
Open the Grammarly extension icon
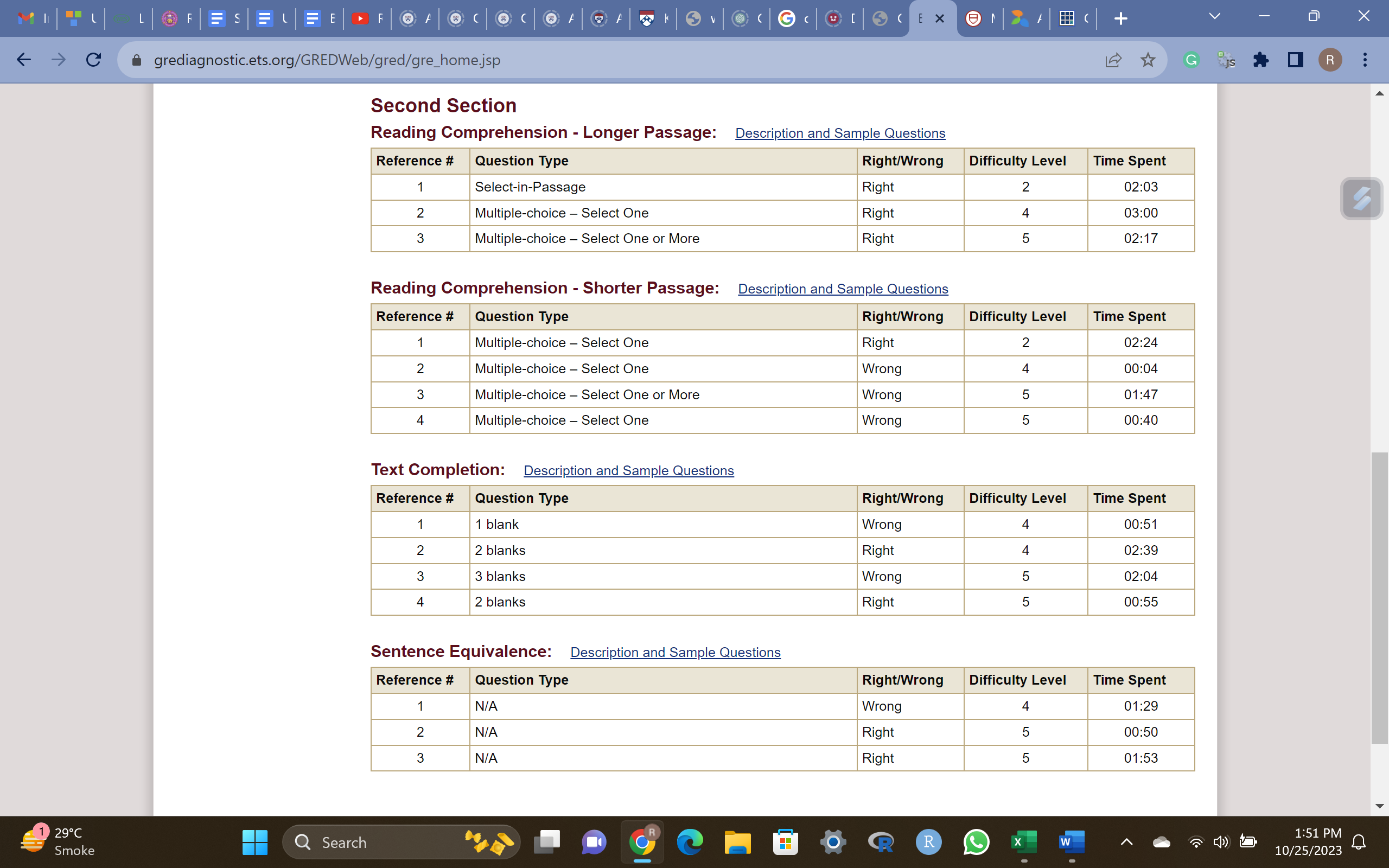click(1192, 60)
